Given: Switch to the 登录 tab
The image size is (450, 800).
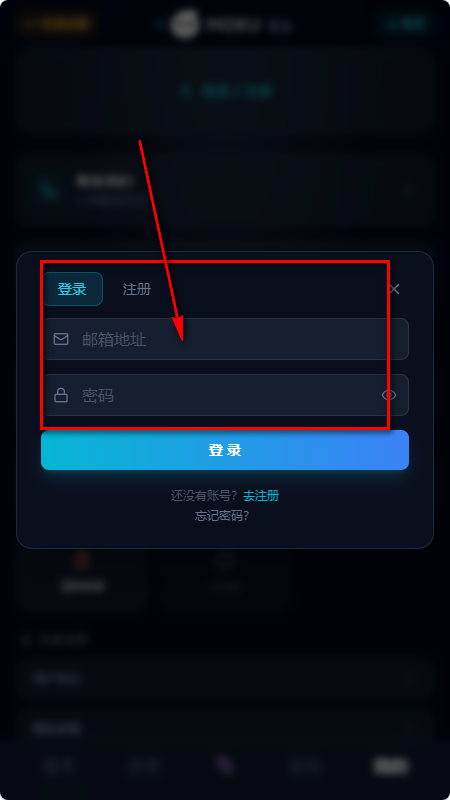Looking at the screenshot, I should (72, 289).
